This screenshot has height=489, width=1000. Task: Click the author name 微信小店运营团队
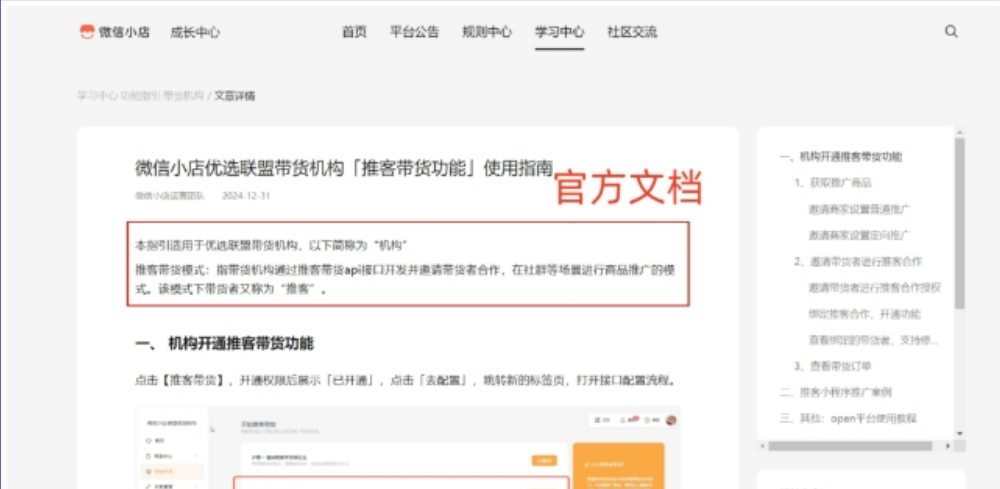point(170,196)
